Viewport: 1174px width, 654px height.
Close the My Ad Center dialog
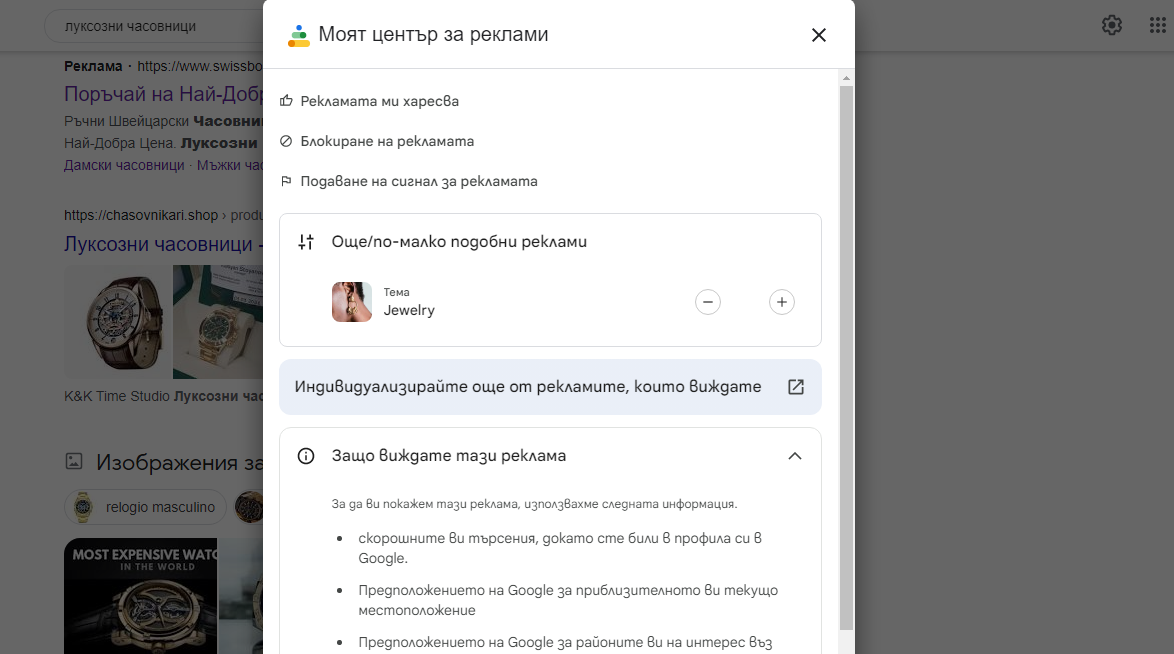[818, 35]
